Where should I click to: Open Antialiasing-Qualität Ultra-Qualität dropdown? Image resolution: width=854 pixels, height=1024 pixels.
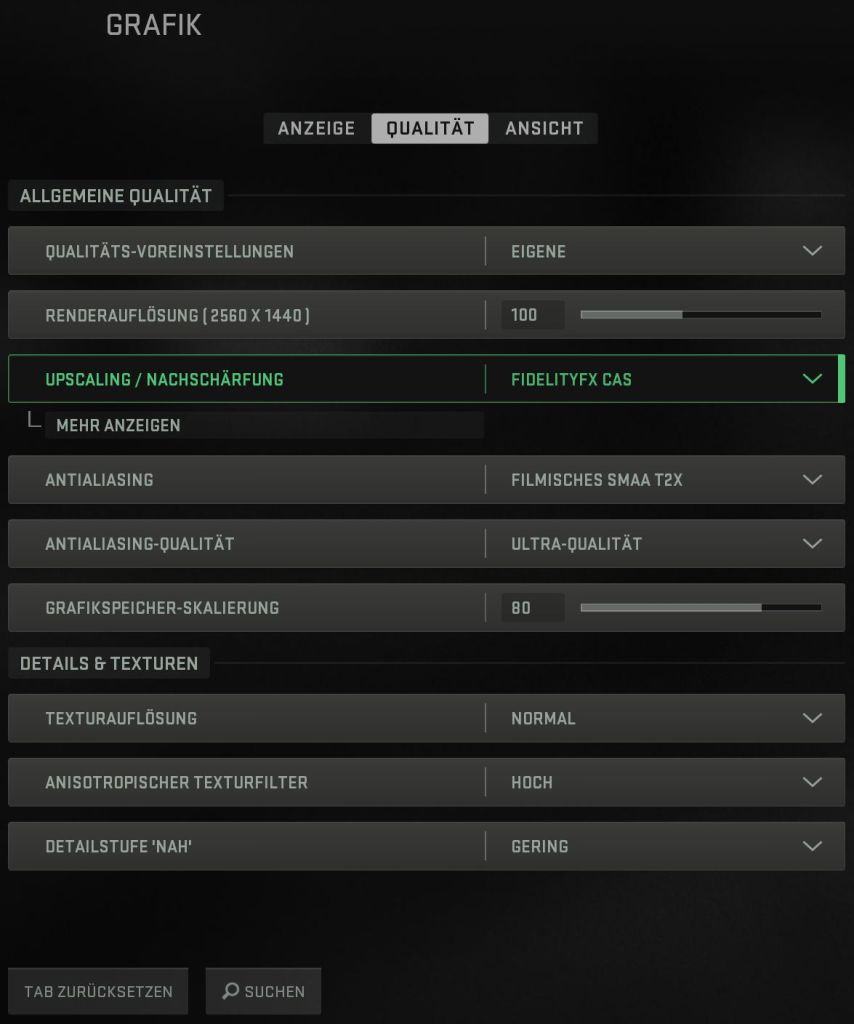point(665,543)
